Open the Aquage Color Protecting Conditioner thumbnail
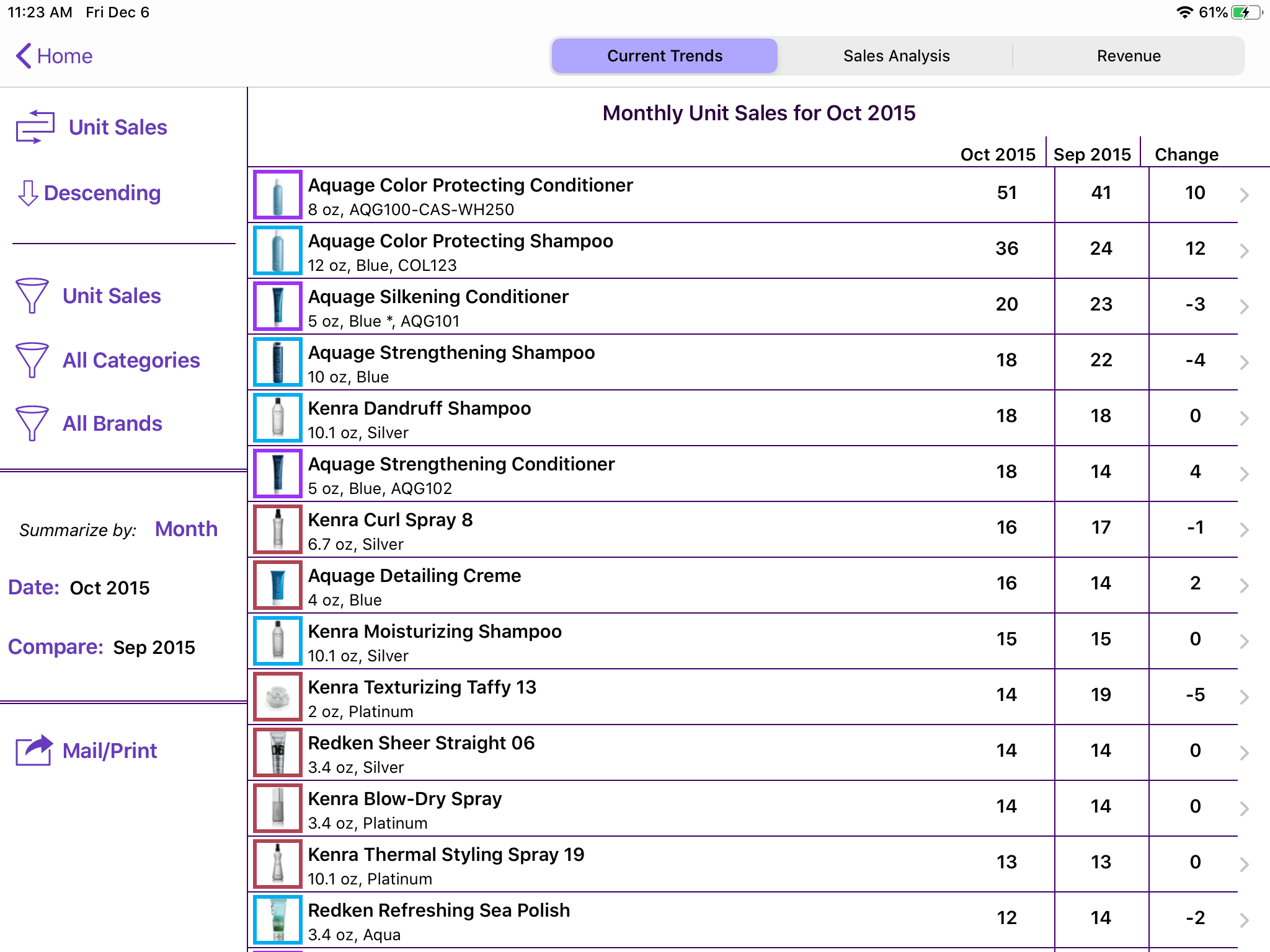The width and height of the screenshot is (1270, 952). (277, 195)
